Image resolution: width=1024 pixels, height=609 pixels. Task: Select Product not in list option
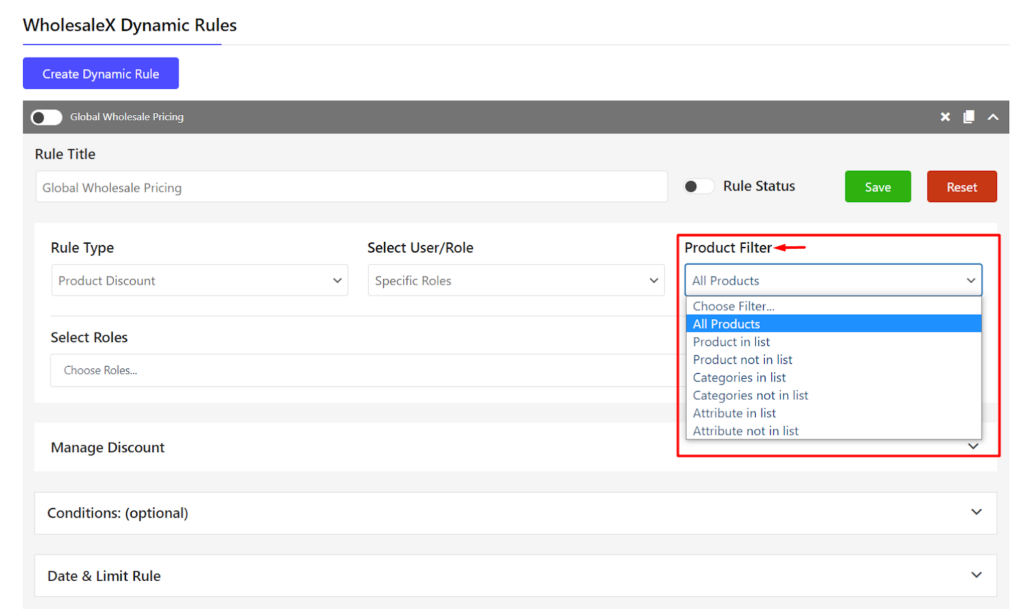click(x=833, y=360)
